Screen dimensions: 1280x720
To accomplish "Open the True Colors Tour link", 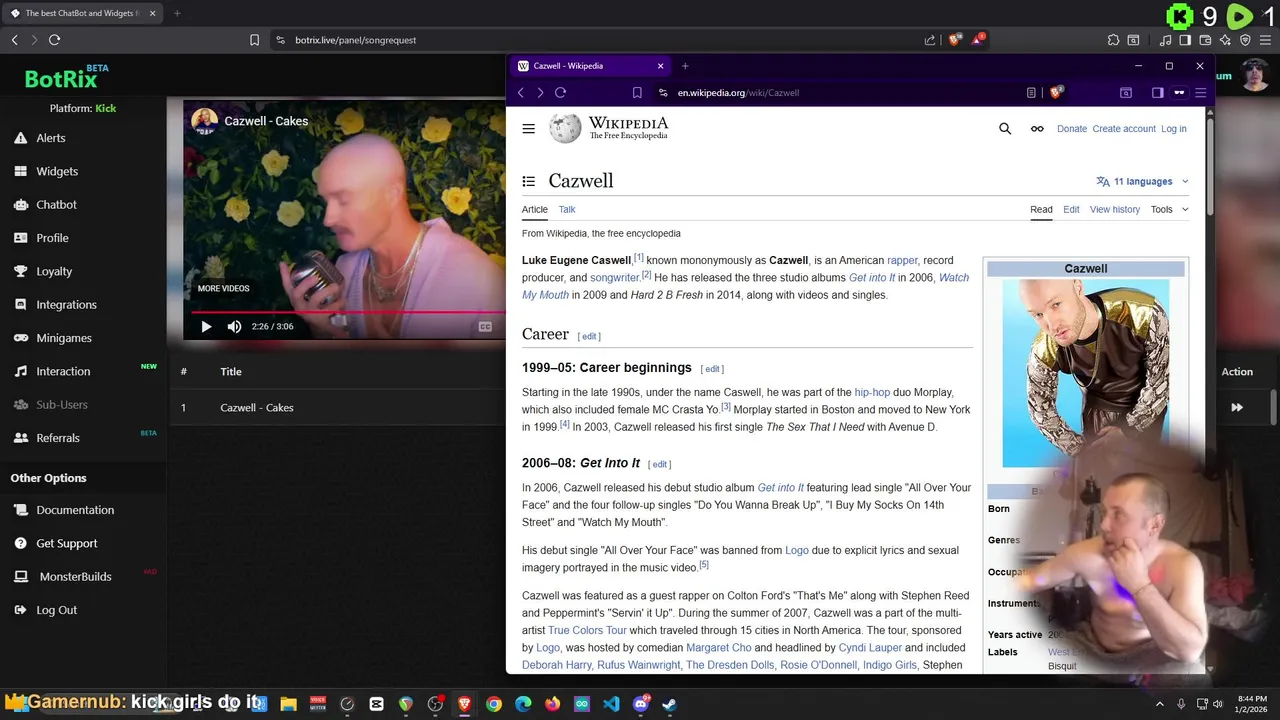I will (587, 631).
